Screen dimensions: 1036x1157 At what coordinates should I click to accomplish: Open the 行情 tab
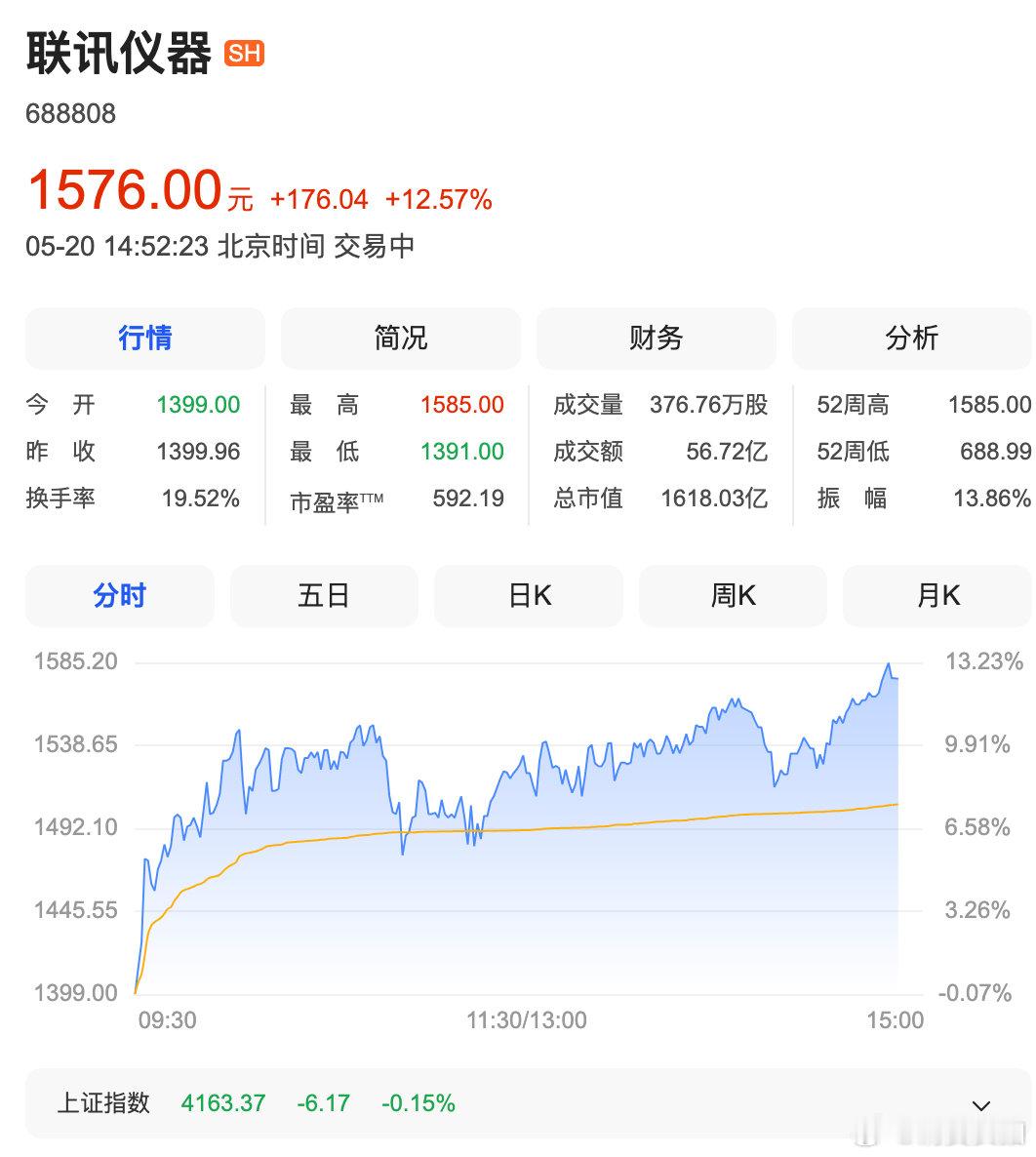144,338
